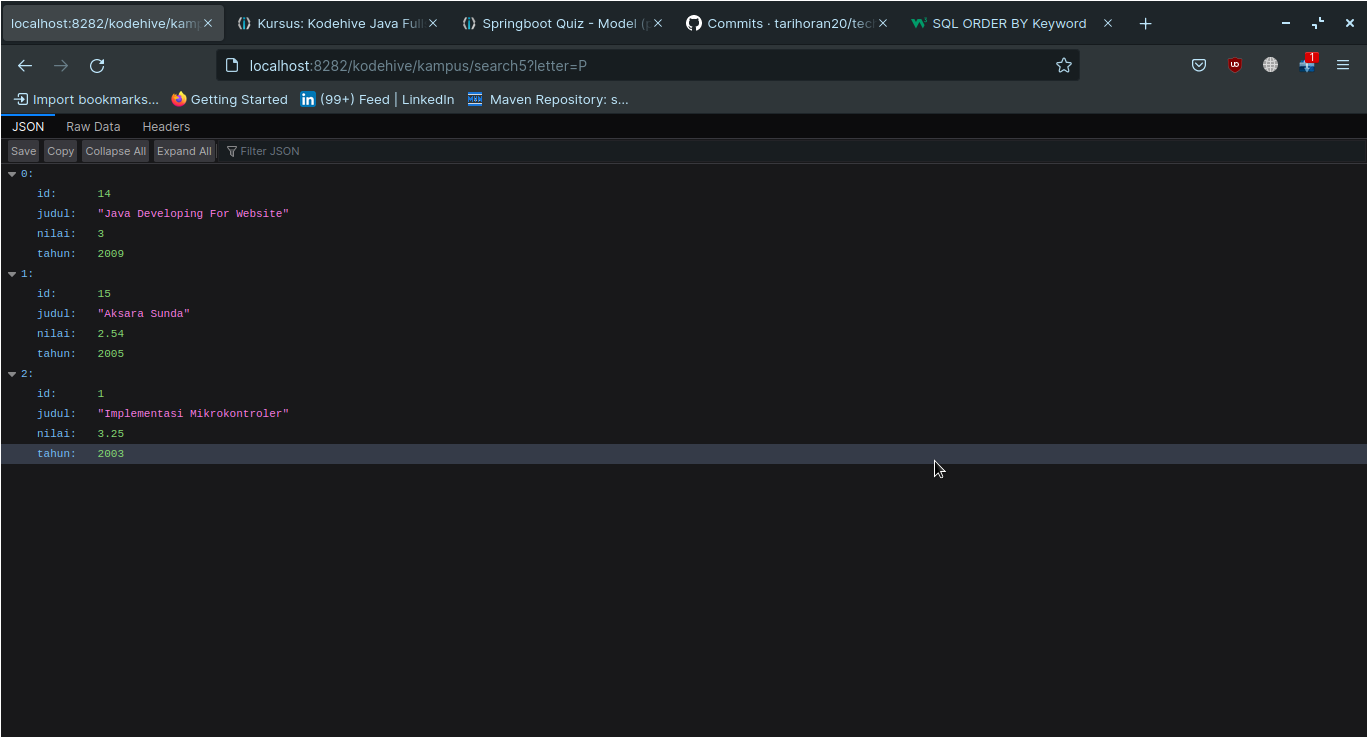
Task: Open the Getting Started bookmark
Action: (x=229, y=99)
